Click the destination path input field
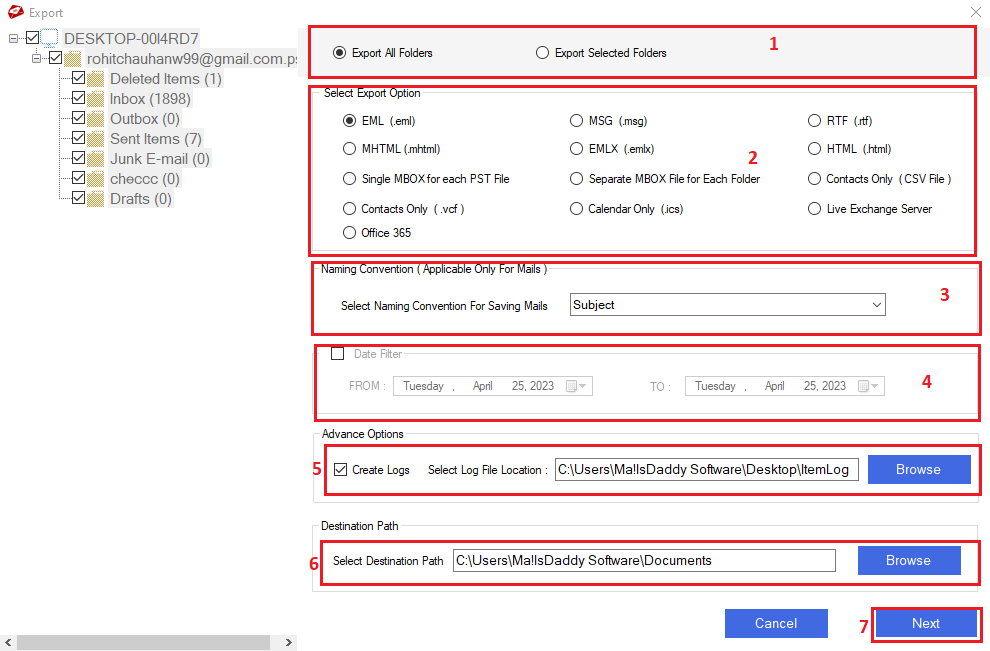Viewport: 990px width, 651px height. [x=644, y=561]
